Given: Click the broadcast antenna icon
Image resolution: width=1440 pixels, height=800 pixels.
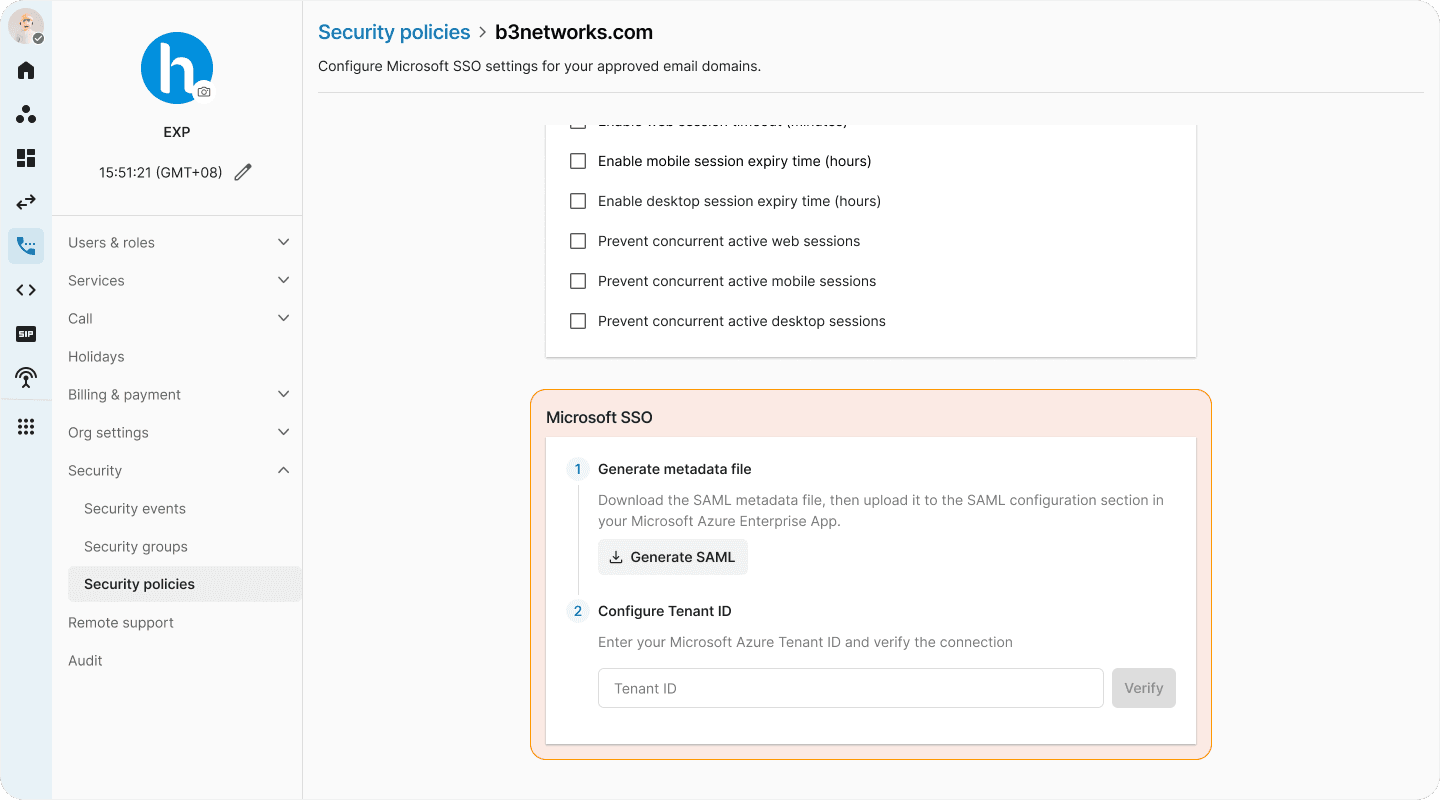Looking at the screenshot, I should tap(26, 377).
